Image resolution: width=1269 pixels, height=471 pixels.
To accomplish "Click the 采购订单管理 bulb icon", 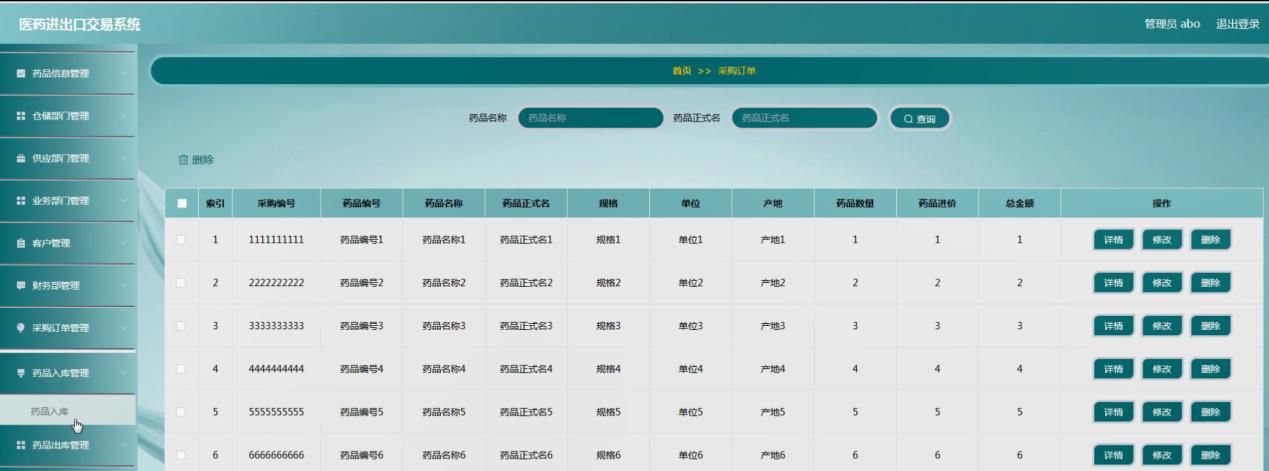I will [x=20, y=328].
